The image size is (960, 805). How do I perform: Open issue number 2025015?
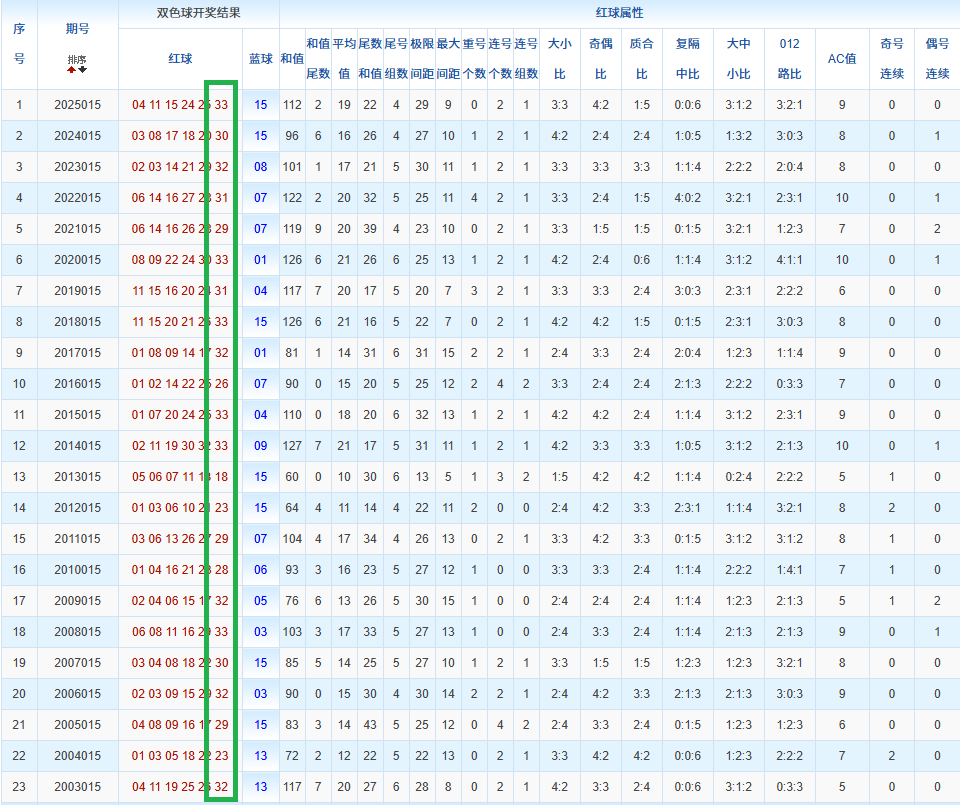point(77,105)
